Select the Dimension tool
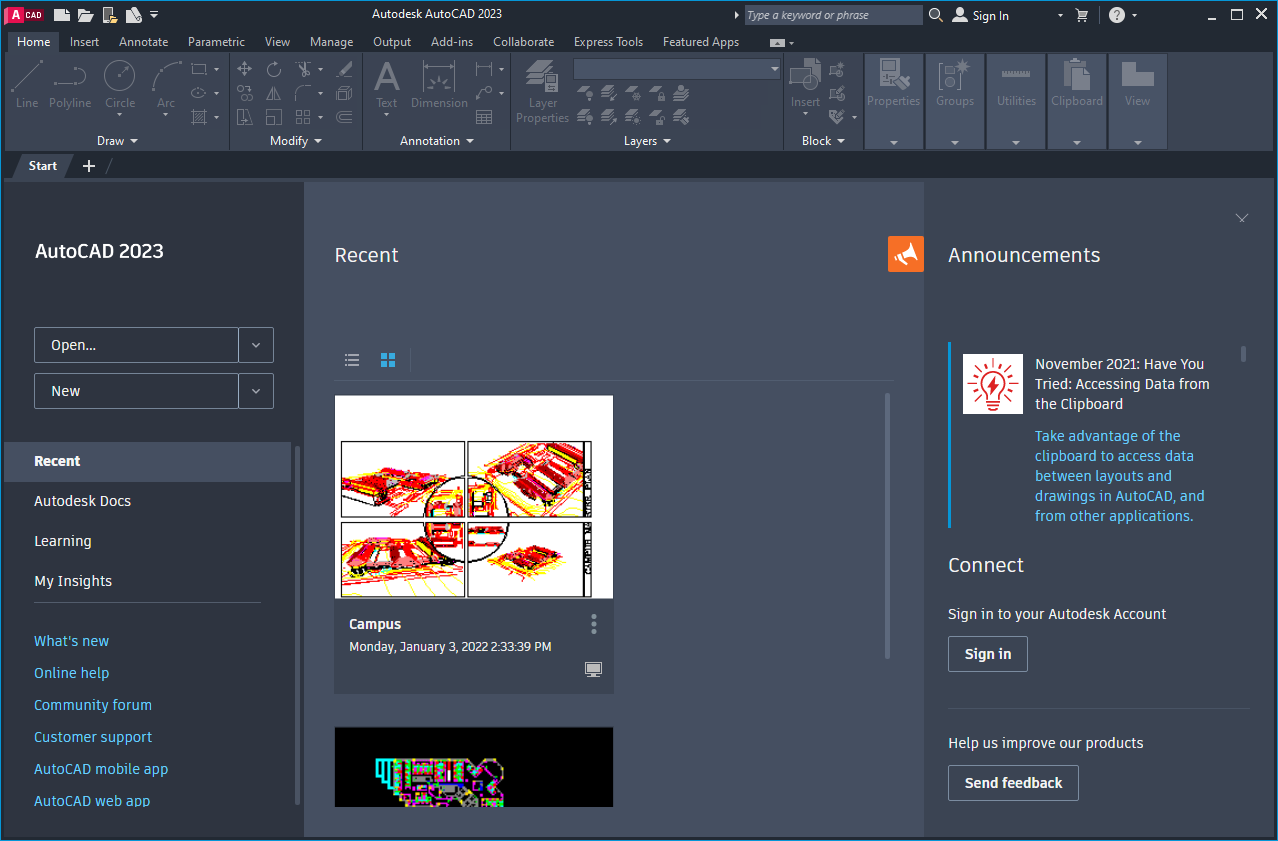This screenshot has height=841, width=1278. click(x=439, y=85)
